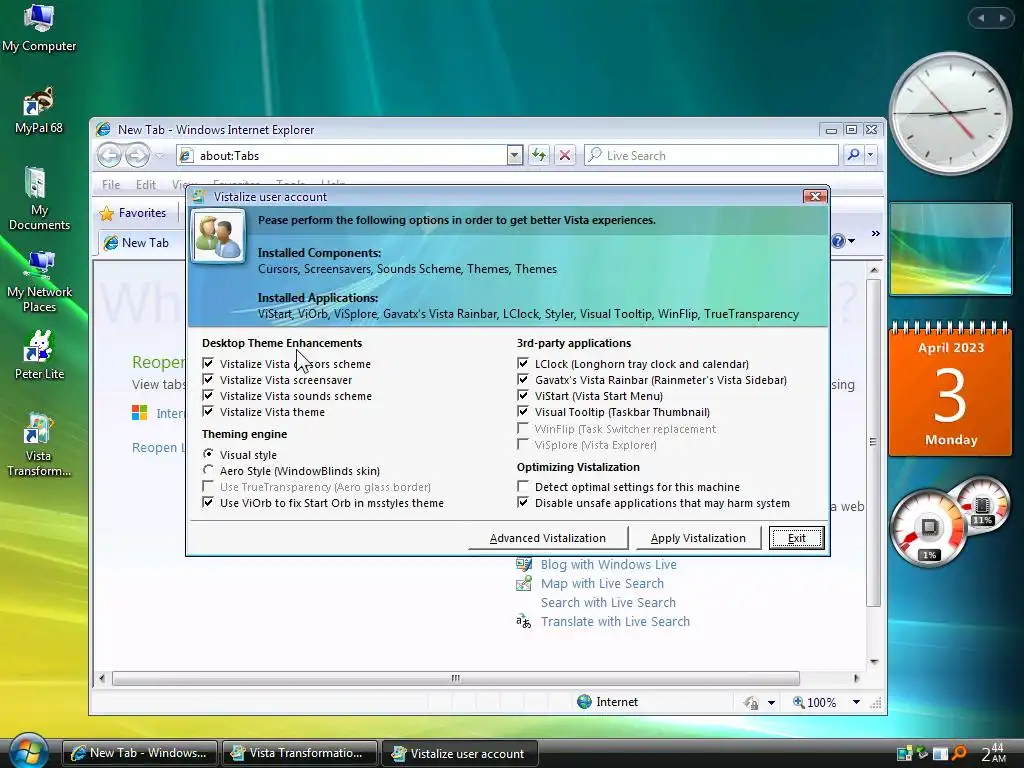Click the red Stop icon in IE
This screenshot has width=1024, height=768.
point(565,155)
